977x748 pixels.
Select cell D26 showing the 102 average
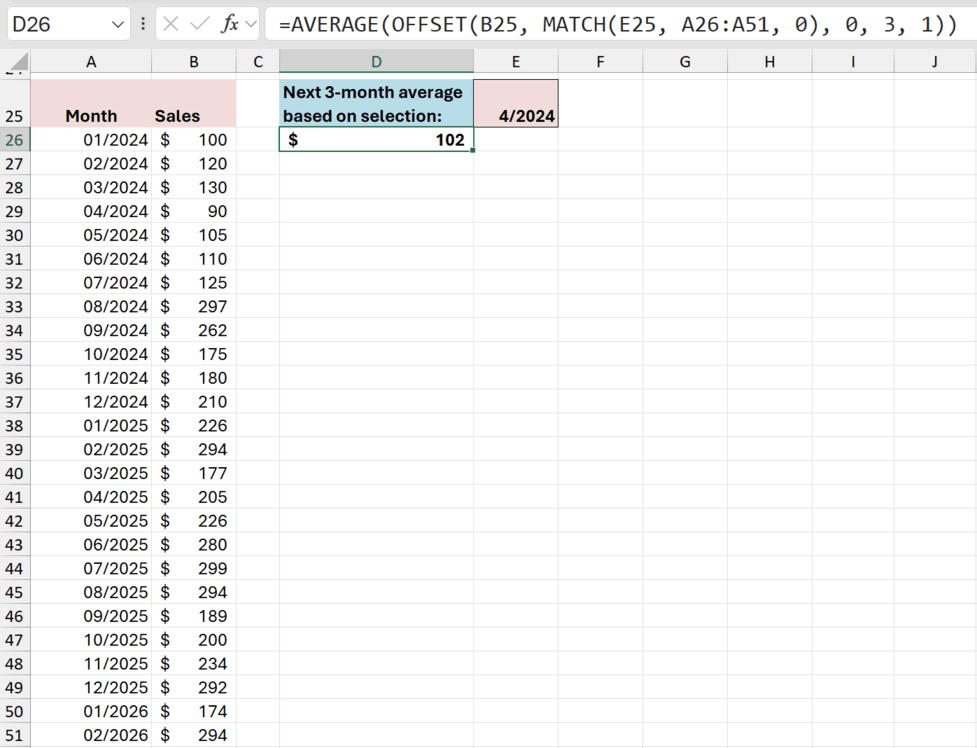coord(375,140)
